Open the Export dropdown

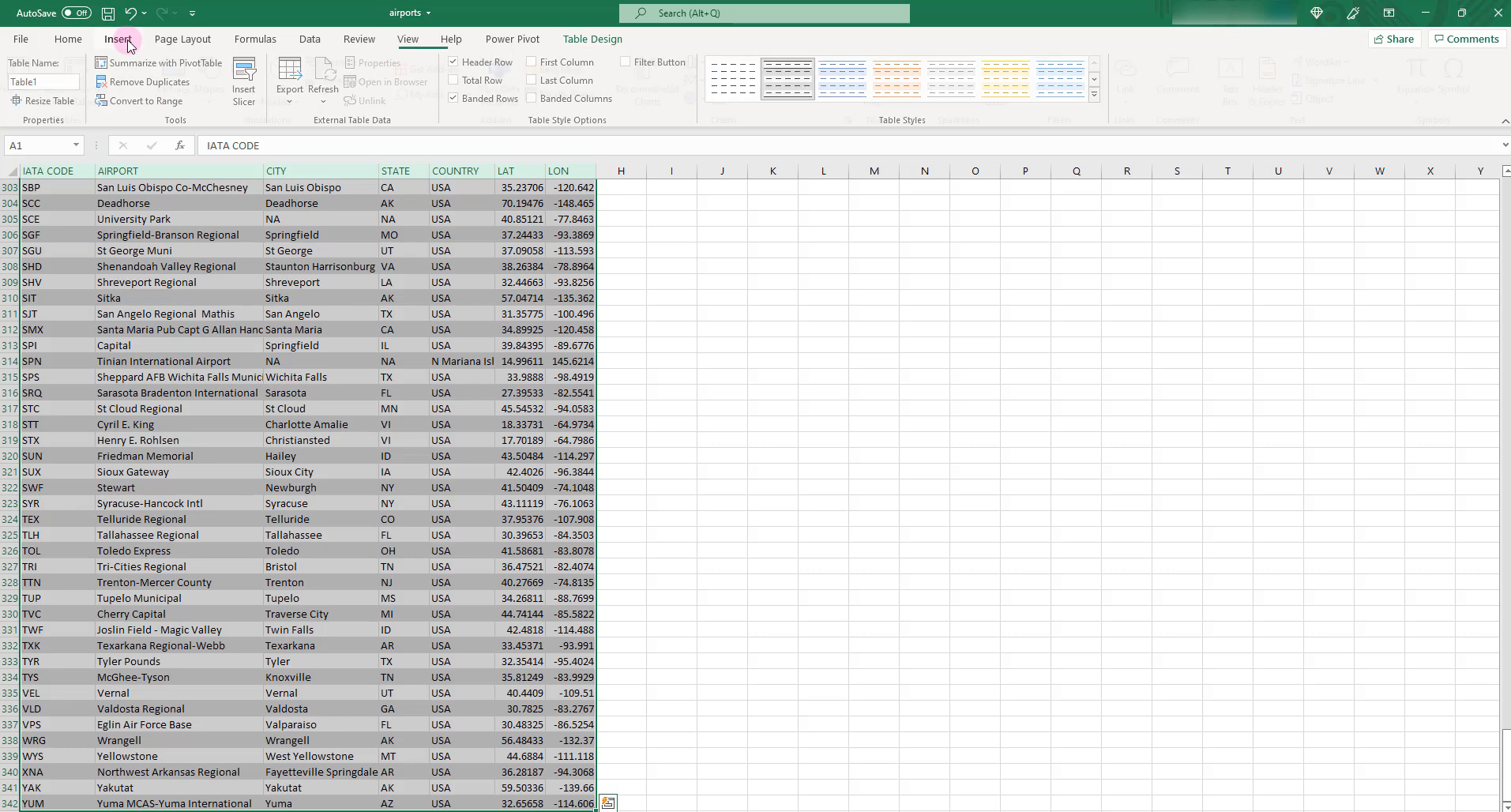290,81
